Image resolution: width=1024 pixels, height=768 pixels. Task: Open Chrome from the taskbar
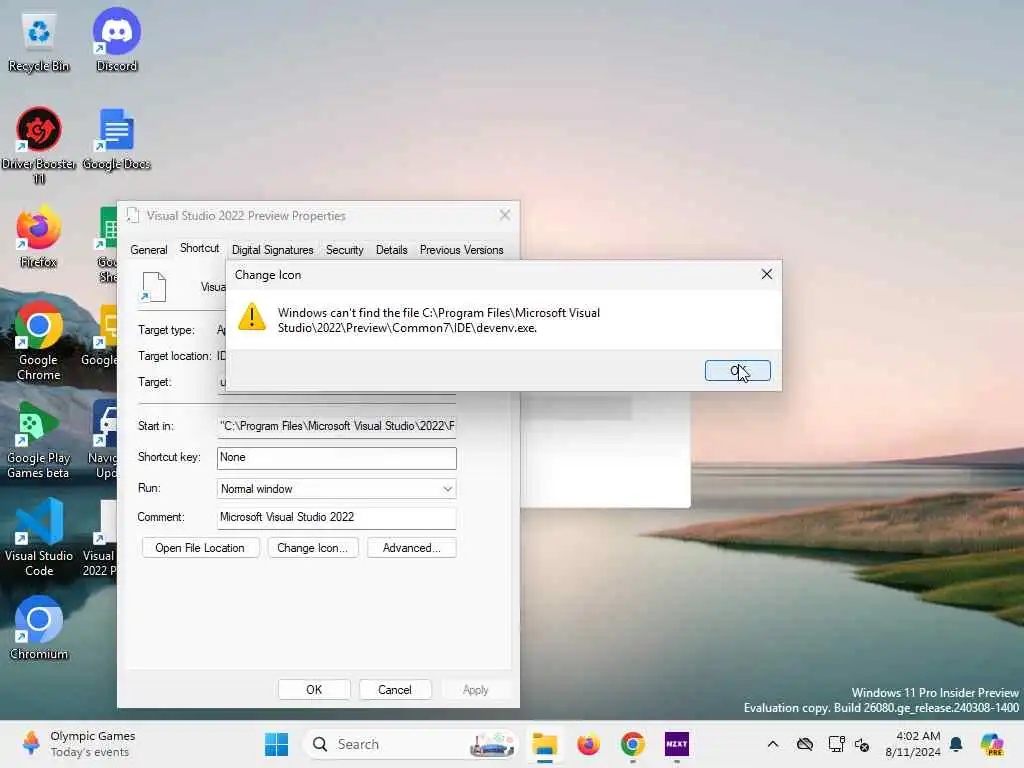(632, 744)
